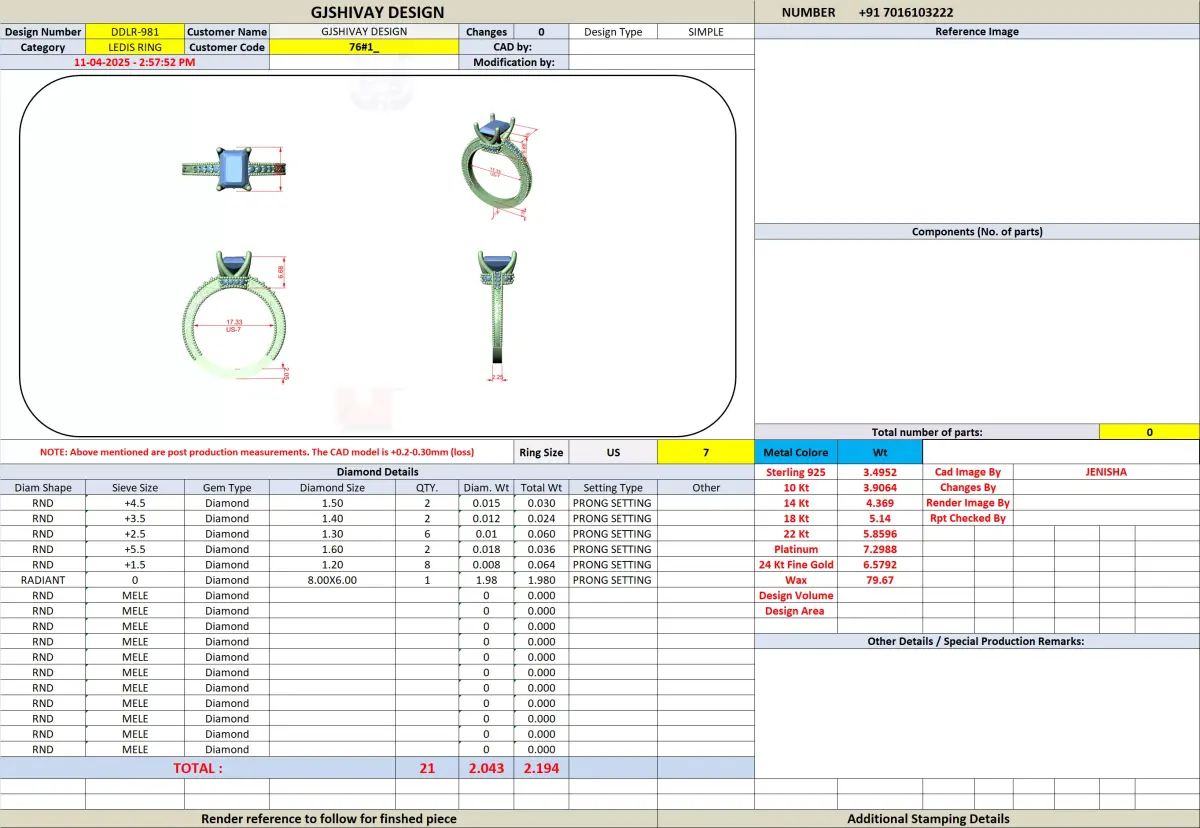Image resolution: width=1200 pixels, height=828 pixels.
Task: Select the Sieve Size column header
Action: pos(135,488)
